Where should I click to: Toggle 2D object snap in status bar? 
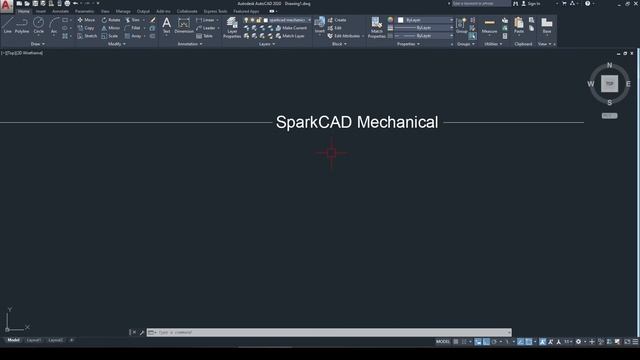[528, 342]
